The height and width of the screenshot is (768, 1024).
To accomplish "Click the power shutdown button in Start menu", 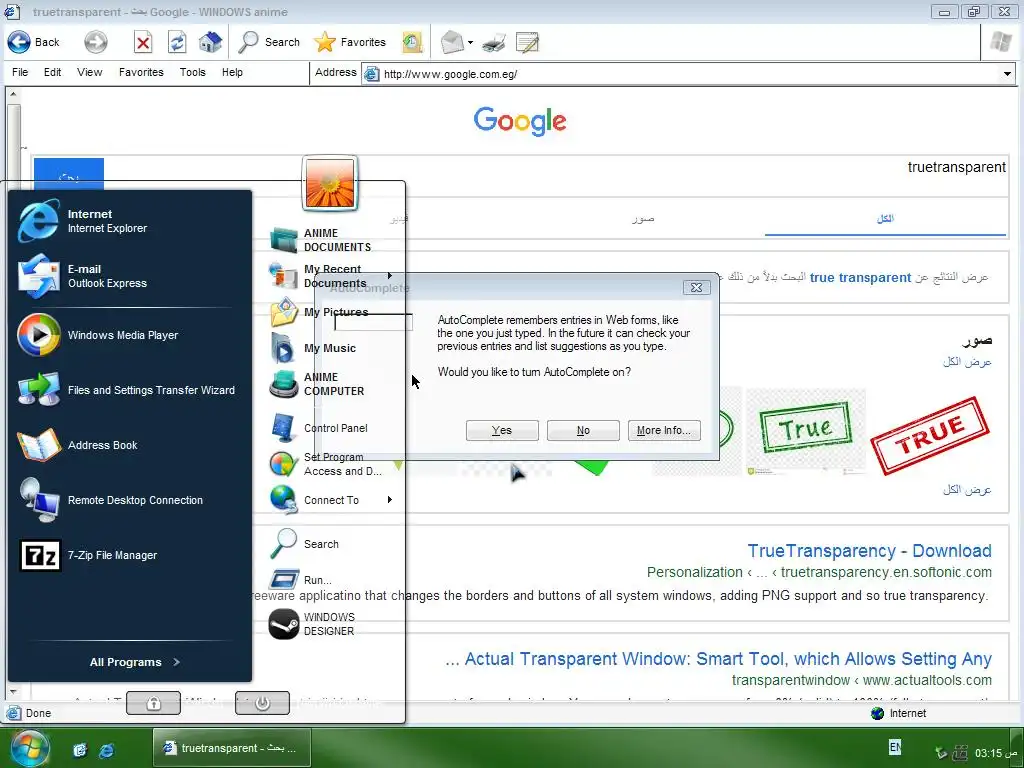I will (x=262, y=703).
